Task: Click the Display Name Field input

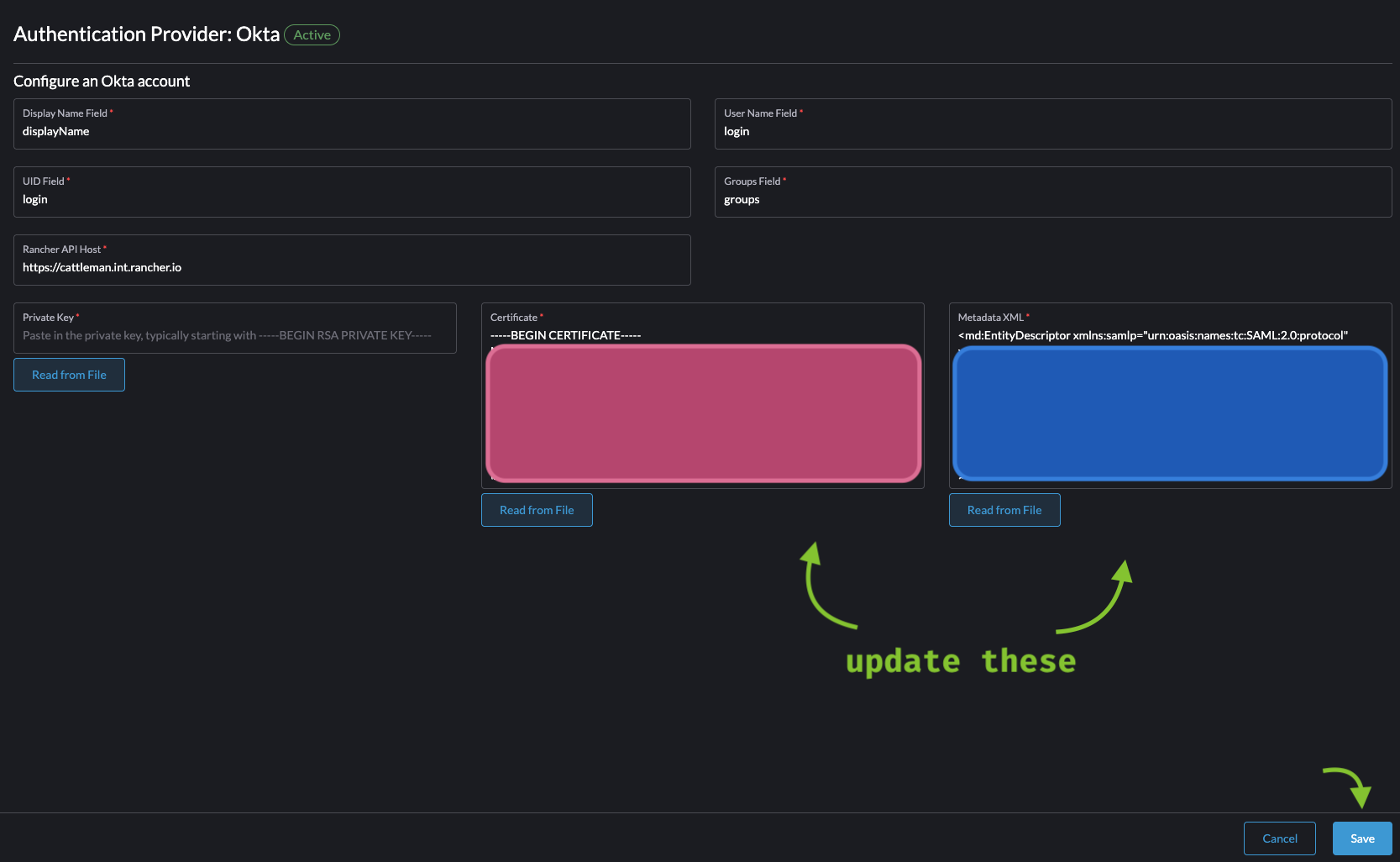Action: point(352,124)
